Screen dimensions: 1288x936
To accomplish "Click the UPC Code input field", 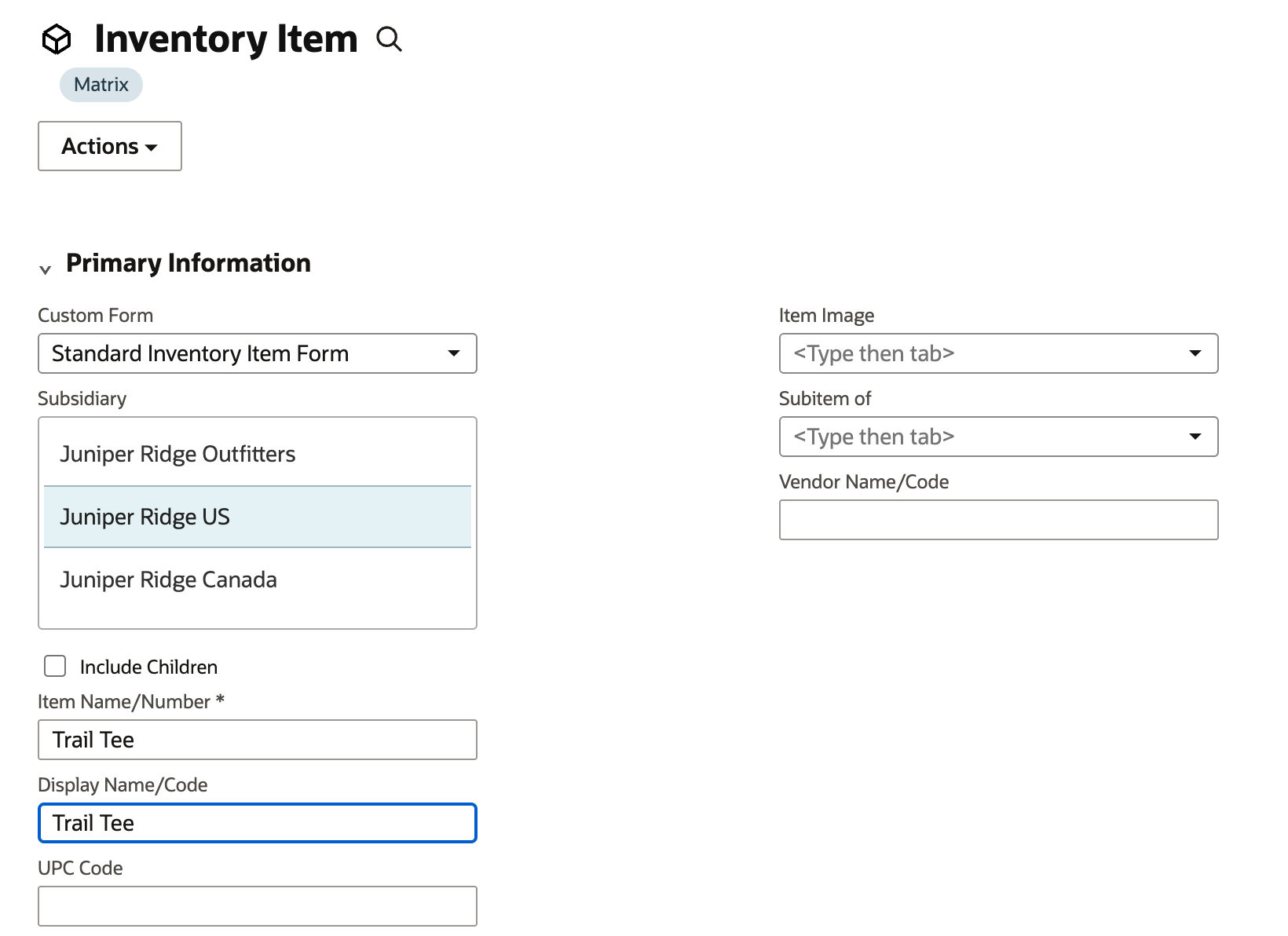I will (258, 906).
